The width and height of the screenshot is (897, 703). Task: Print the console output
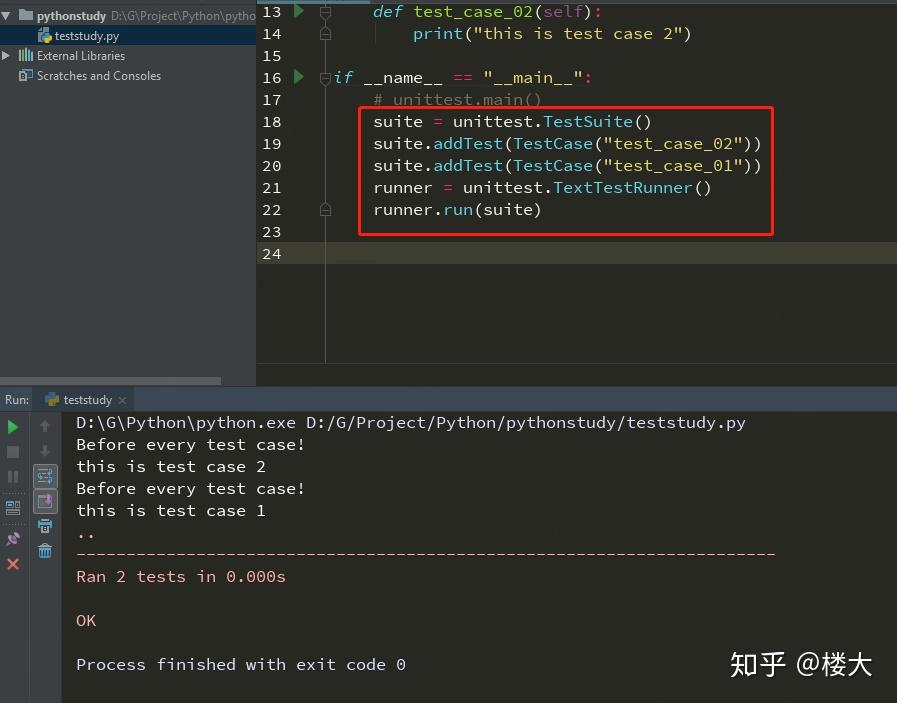[45, 527]
